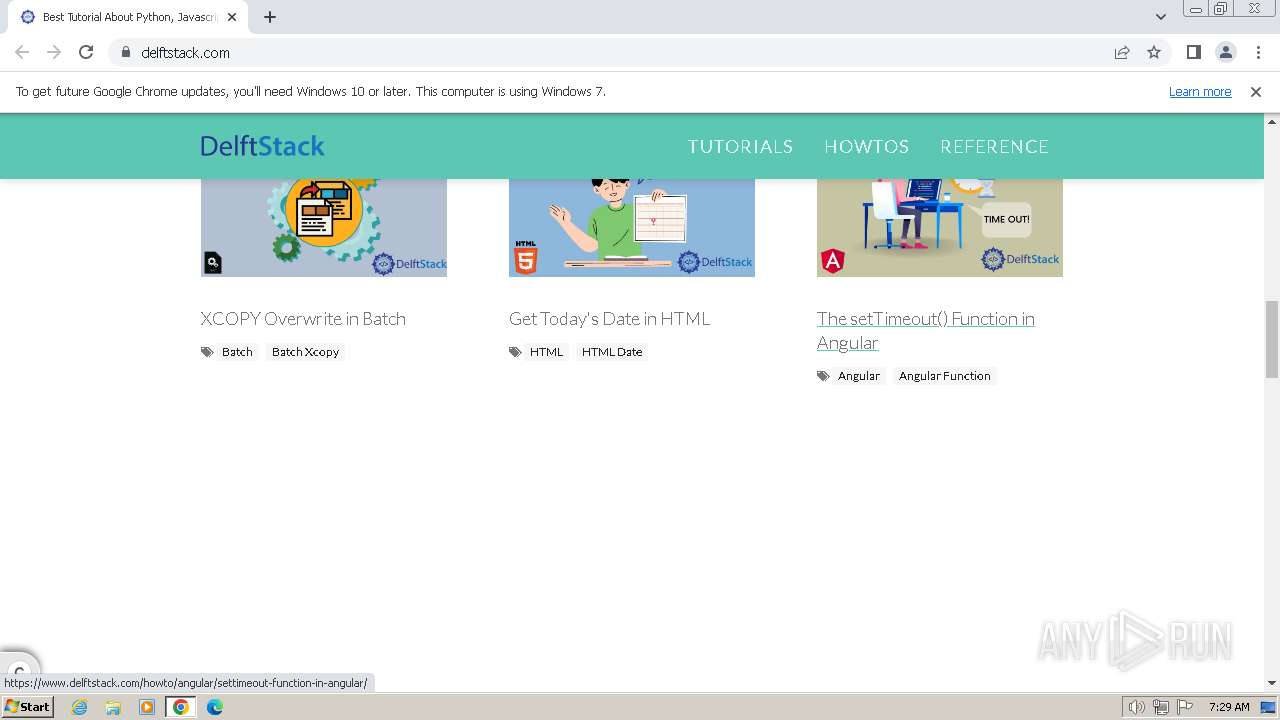The width and height of the screenshot is (1280, 720).
Task: Reload the delftstack.com page
Action: pyautogui.click(x=86, y=52)
